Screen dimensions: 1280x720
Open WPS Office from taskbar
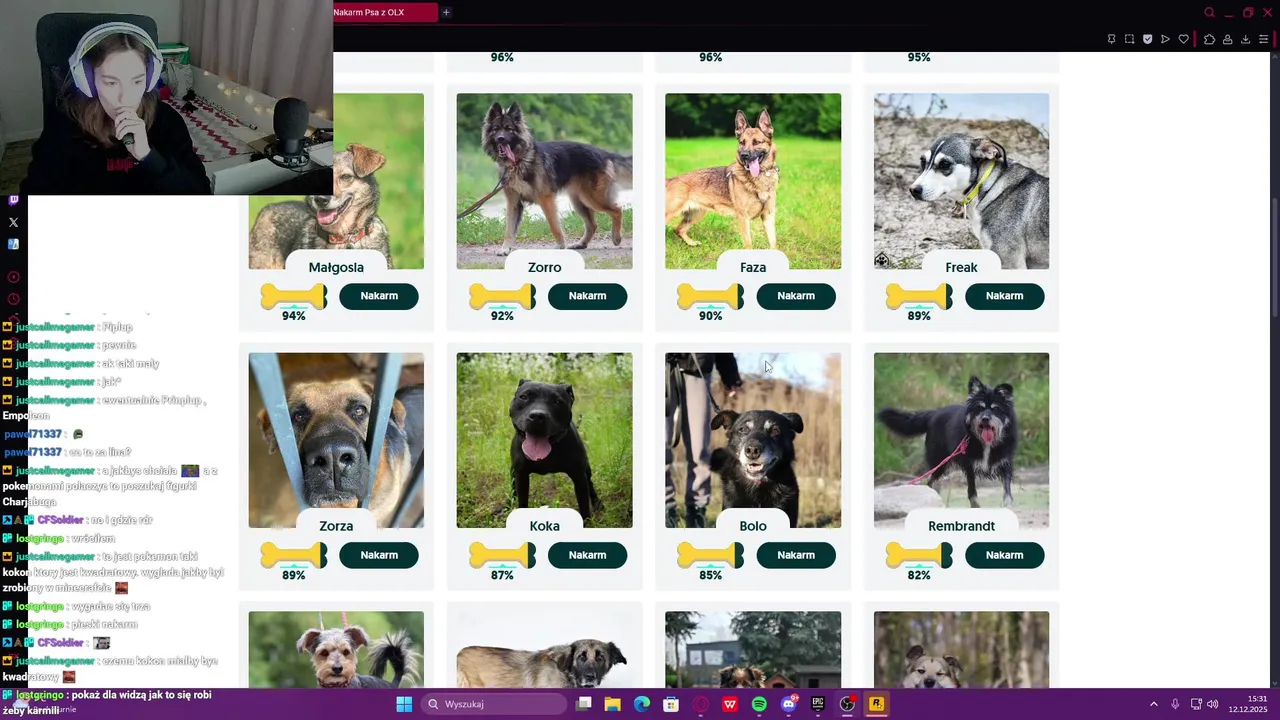[x=730, y=704]
